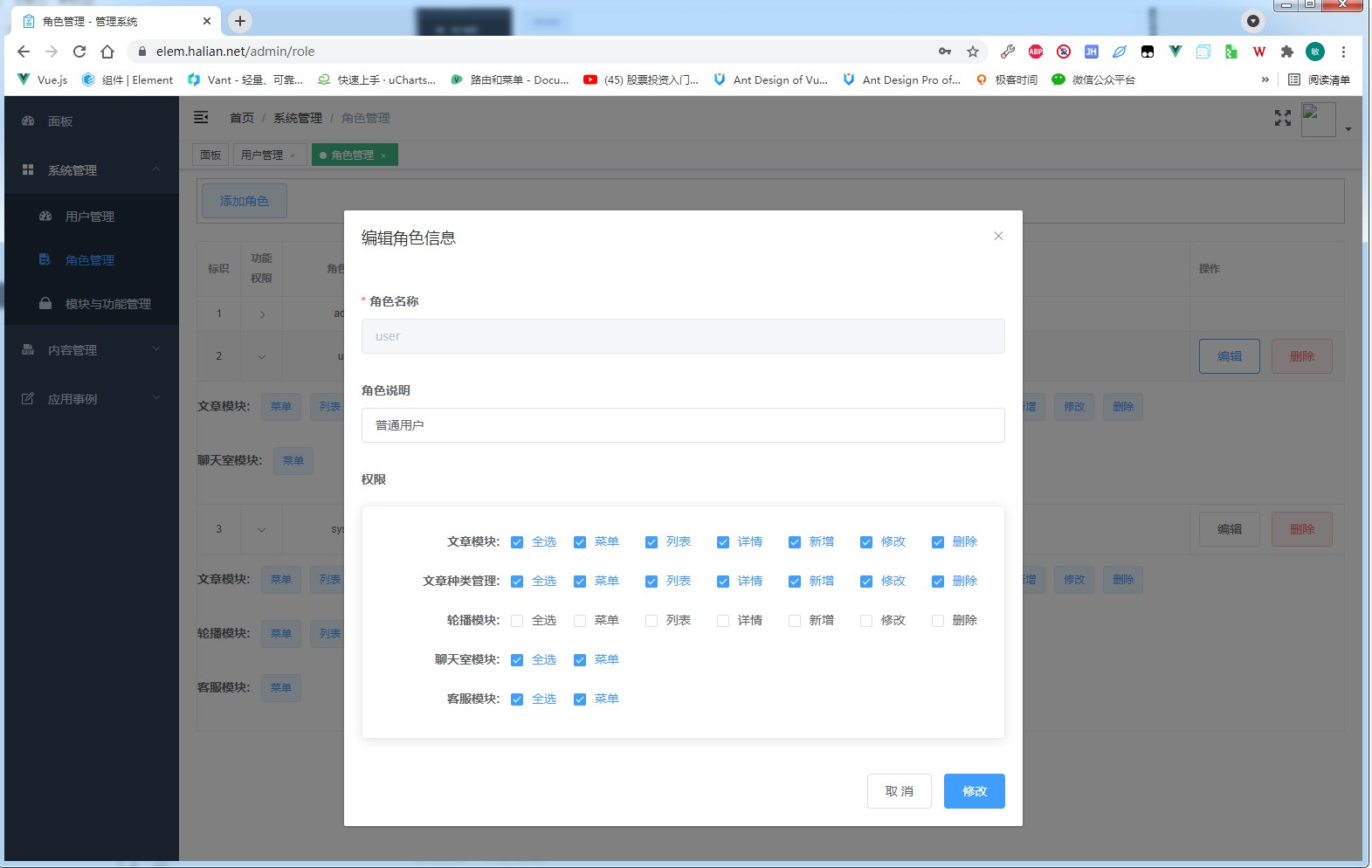Close the 编辑角色信息 dialog with X
Image resolution: width=1372 pixels, height=868 pixels.
998,236
